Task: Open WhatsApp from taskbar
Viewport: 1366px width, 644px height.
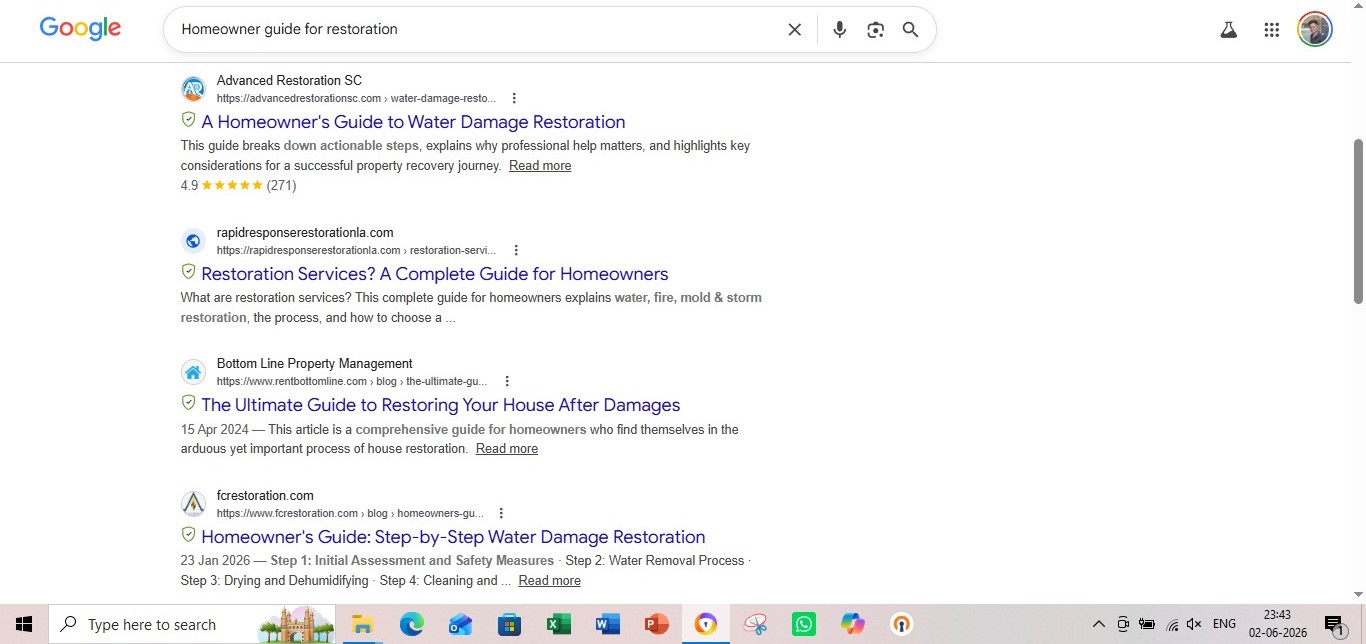Action: (804, 624)
